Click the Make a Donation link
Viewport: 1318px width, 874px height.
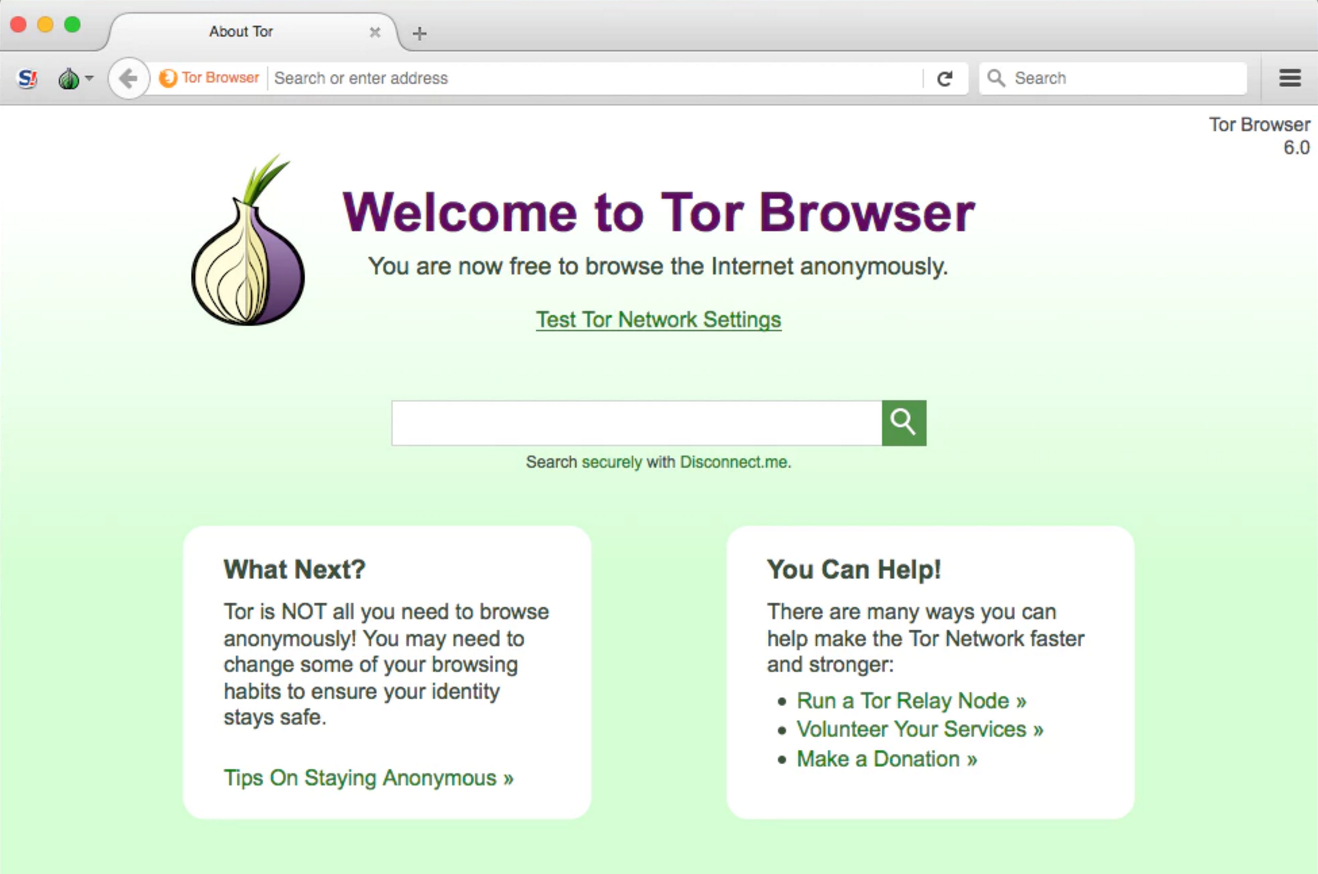pos(886,759)
